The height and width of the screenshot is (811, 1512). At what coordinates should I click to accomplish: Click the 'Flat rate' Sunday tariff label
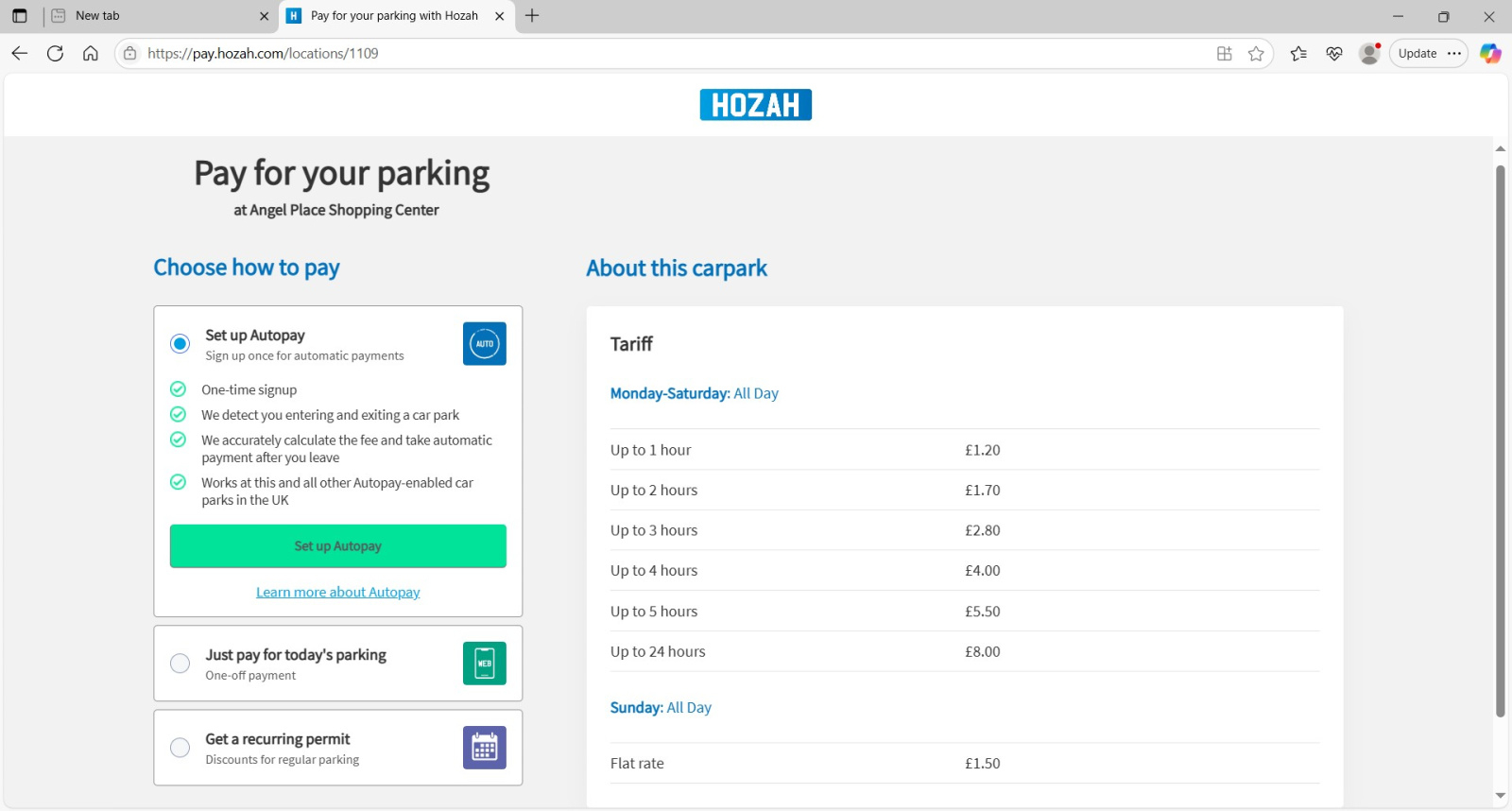(x=637, y=764)
